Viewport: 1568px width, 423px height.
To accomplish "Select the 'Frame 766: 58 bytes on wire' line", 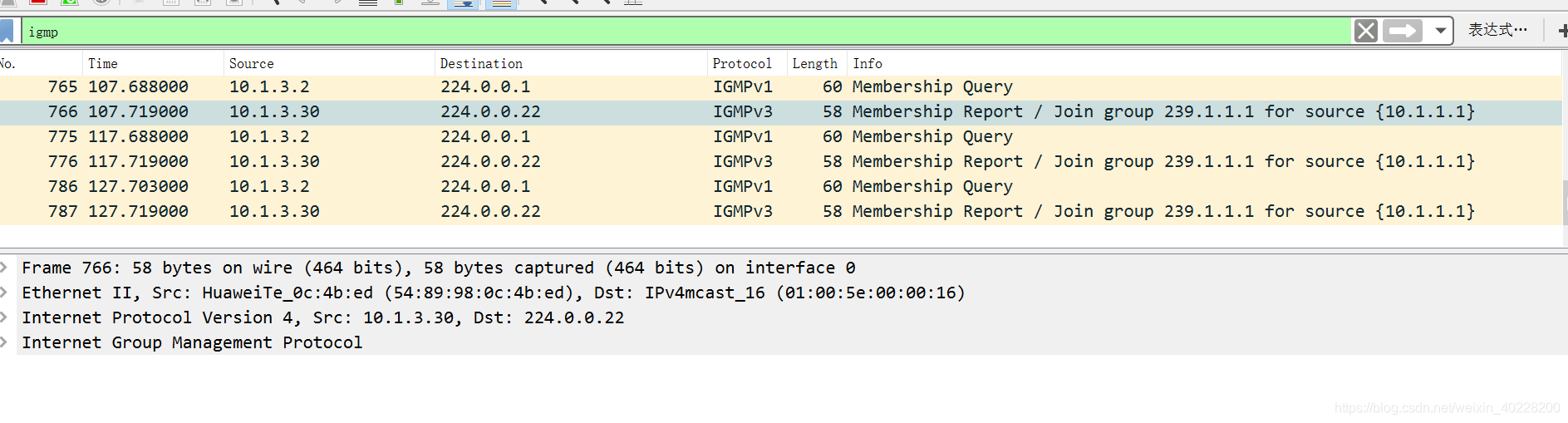I will coord(439,268).
